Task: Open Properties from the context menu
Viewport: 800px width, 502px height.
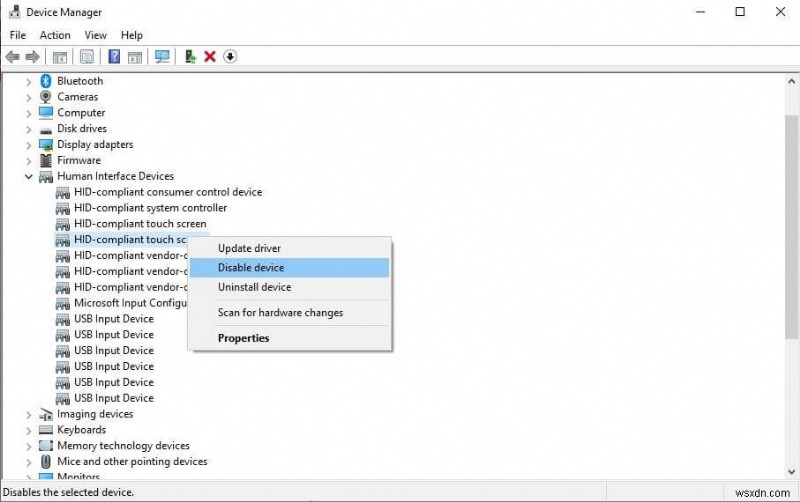Action: [289, 338]
